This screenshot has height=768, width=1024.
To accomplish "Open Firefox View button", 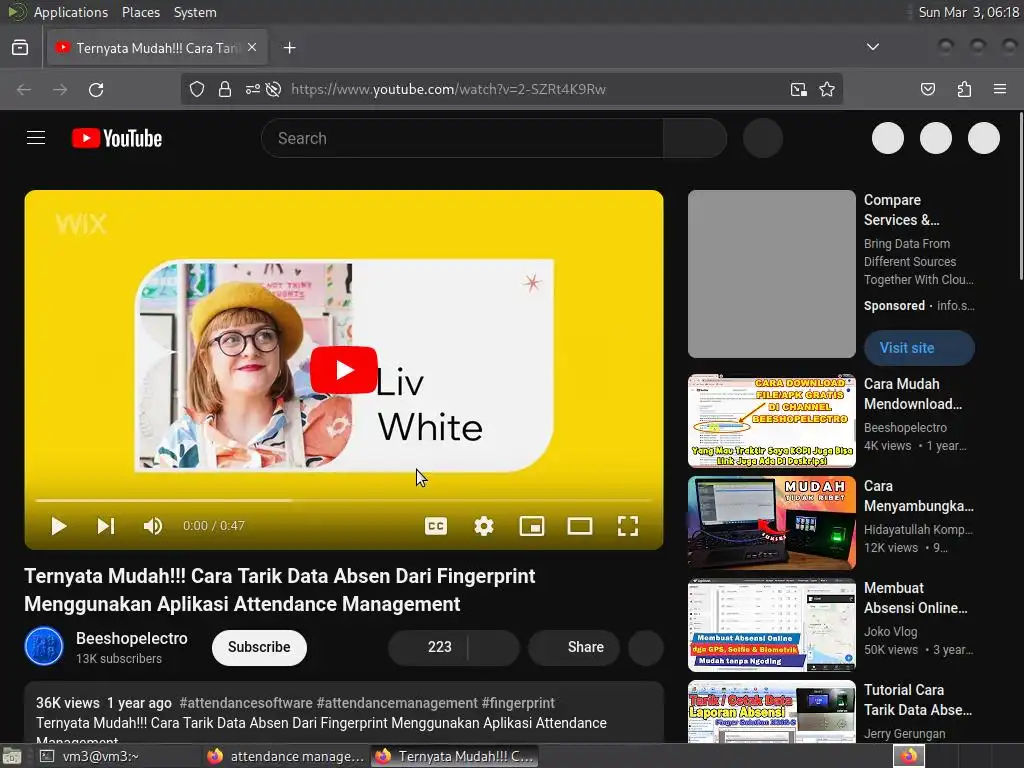I will point(20,48).
